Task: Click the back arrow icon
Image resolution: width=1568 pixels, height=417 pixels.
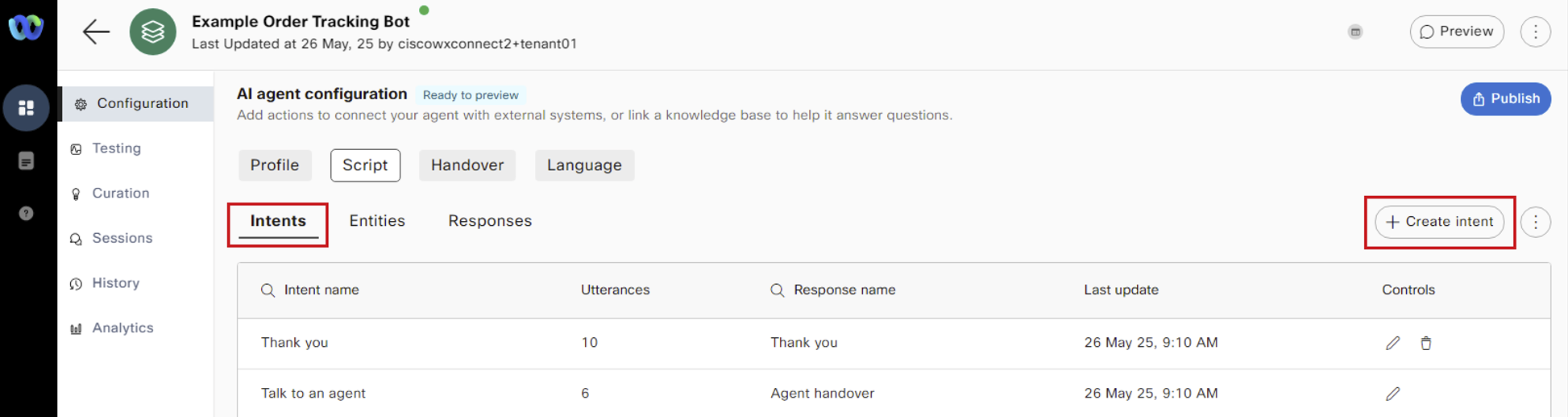Action: [x=96, y=32]
